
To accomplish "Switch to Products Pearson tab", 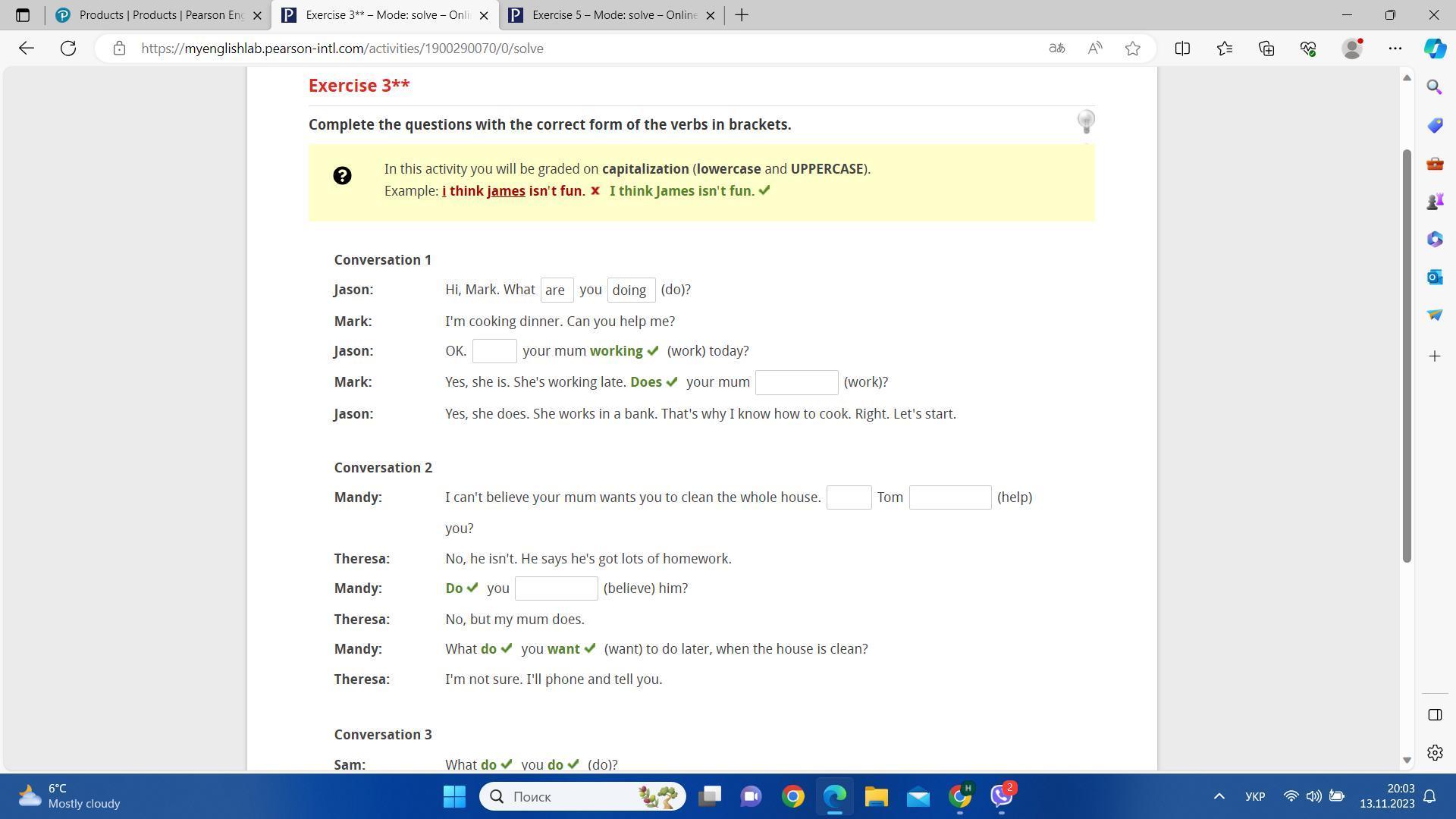I will 160,15.
